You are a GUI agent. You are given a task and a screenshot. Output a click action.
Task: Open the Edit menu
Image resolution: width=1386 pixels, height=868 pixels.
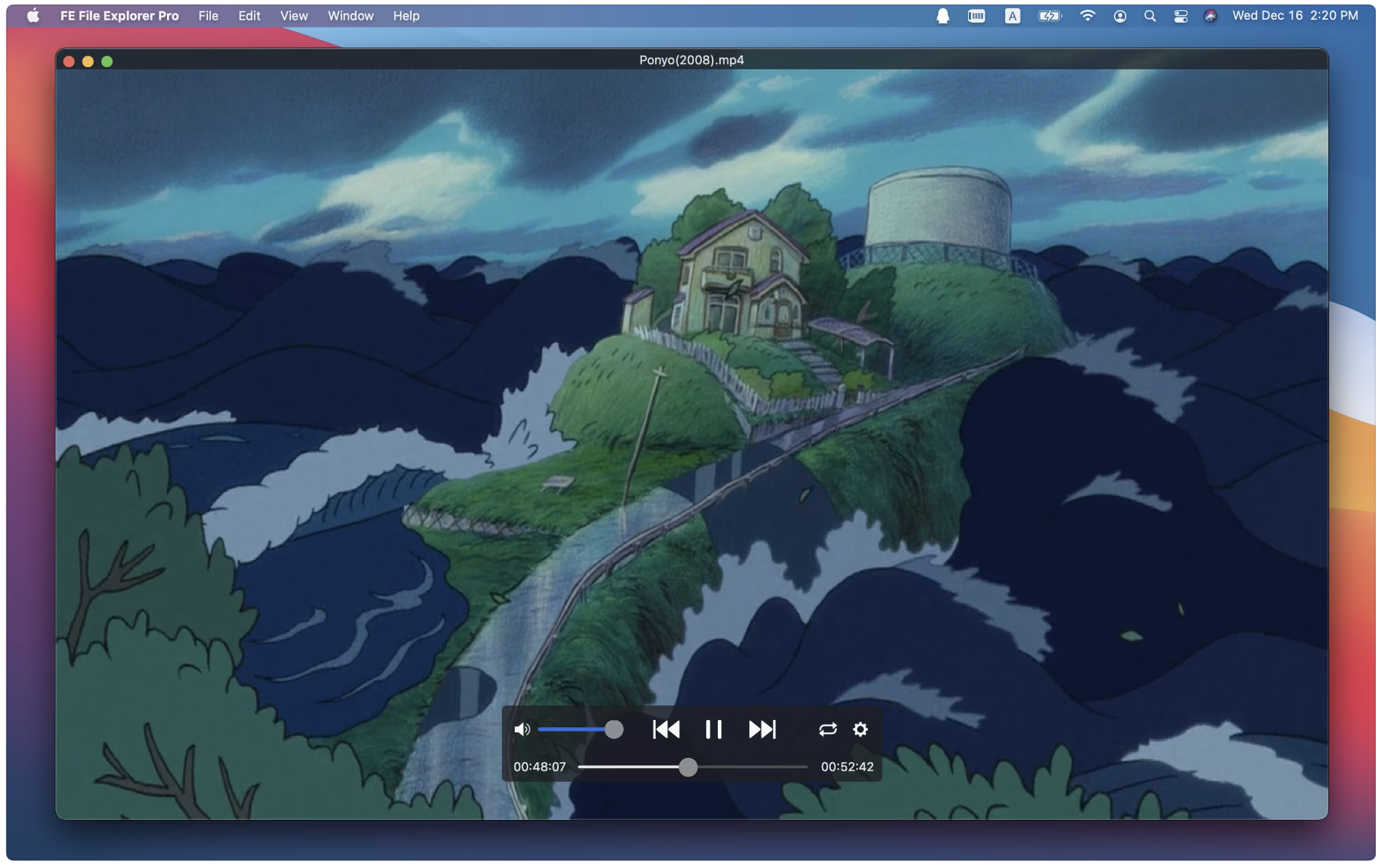[x=249, y=15]
